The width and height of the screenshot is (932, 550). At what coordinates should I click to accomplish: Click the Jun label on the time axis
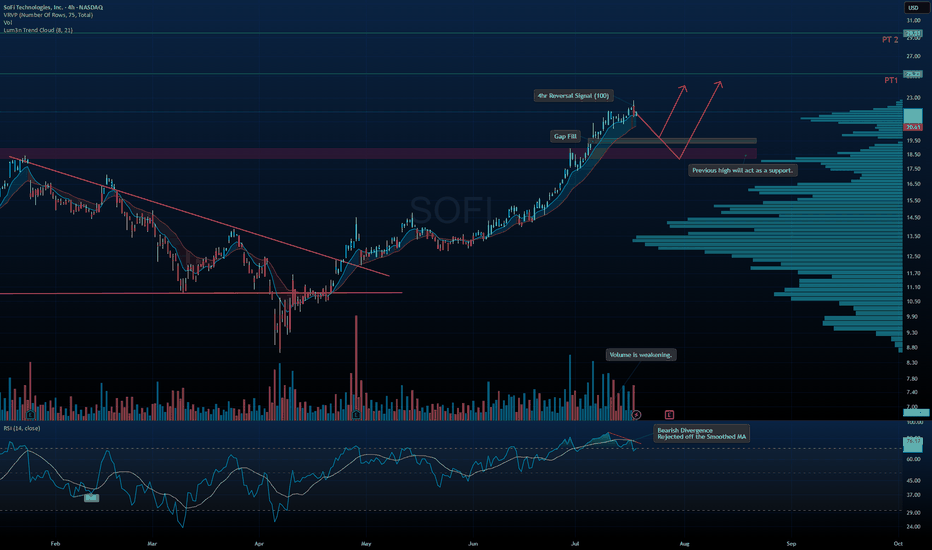473,543
